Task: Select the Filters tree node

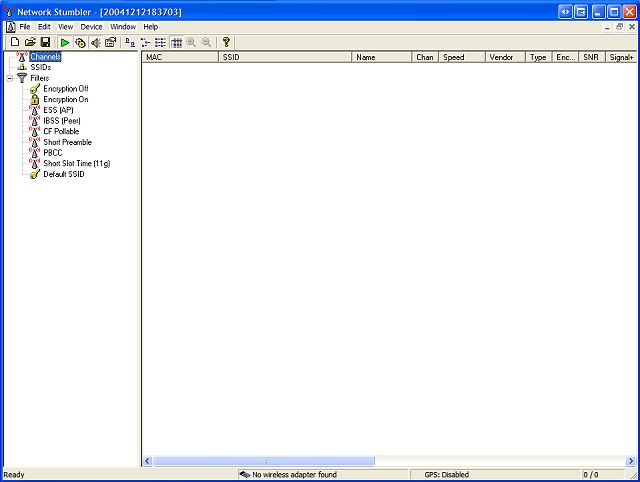Action: tap(40, 78)
